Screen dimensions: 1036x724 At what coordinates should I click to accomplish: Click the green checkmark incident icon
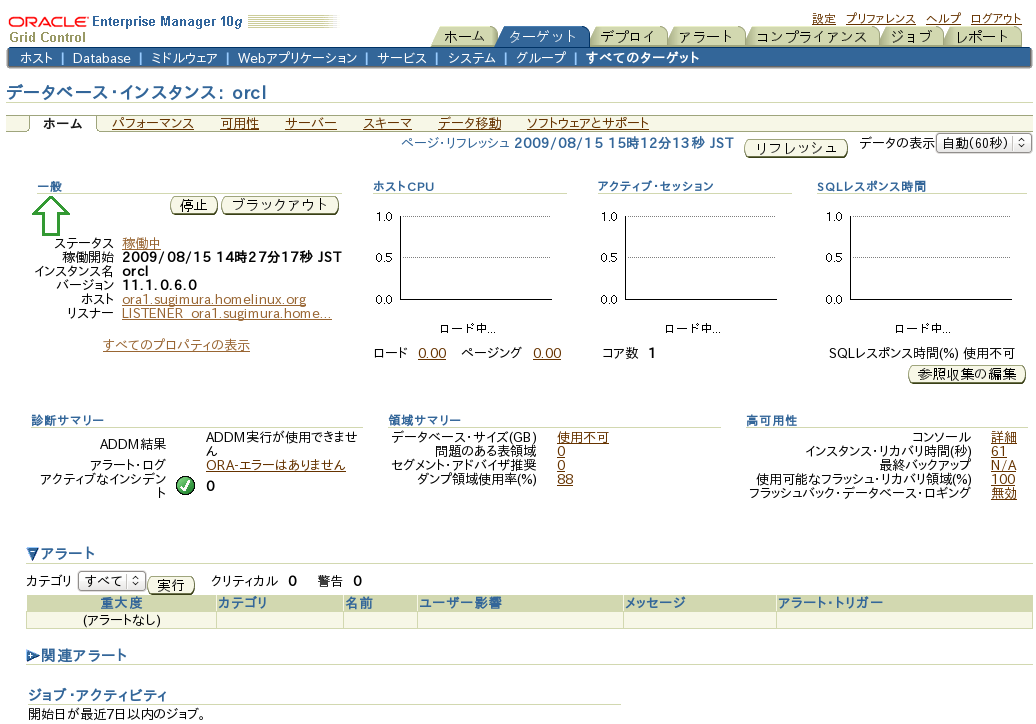[x=186, y=486]
